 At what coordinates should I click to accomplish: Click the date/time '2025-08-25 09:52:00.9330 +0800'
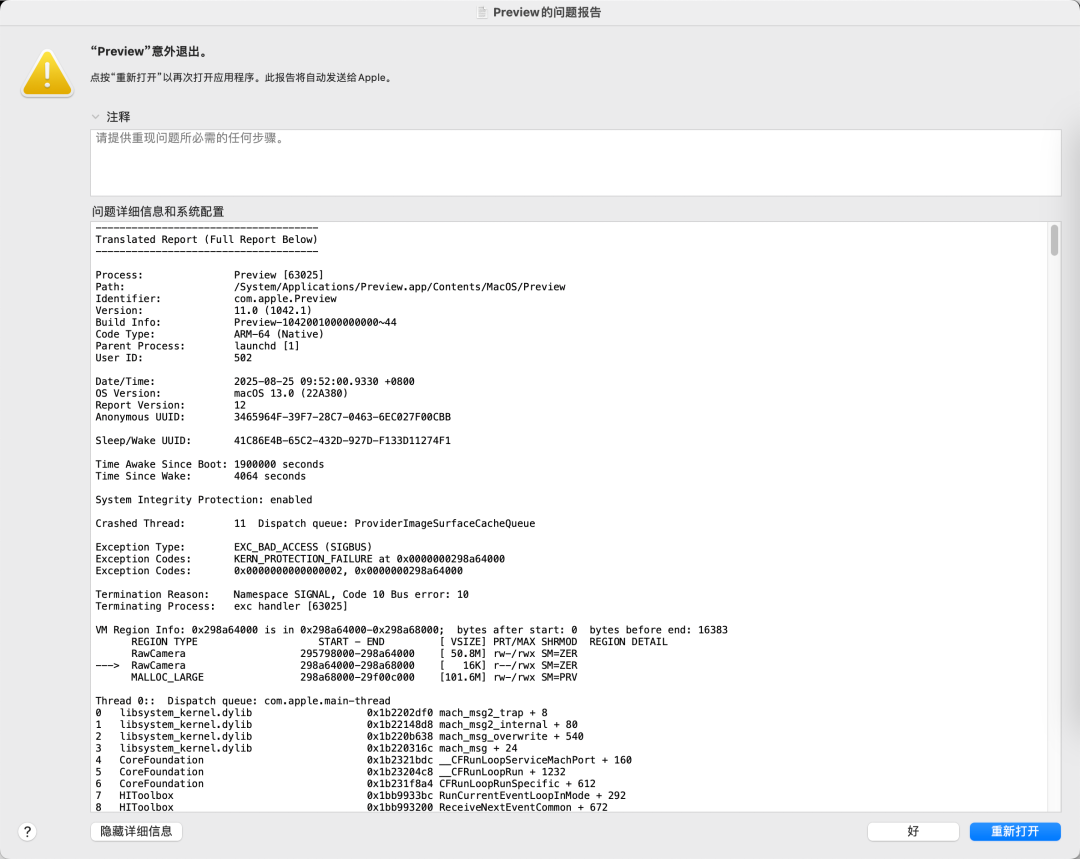point(324,381)
